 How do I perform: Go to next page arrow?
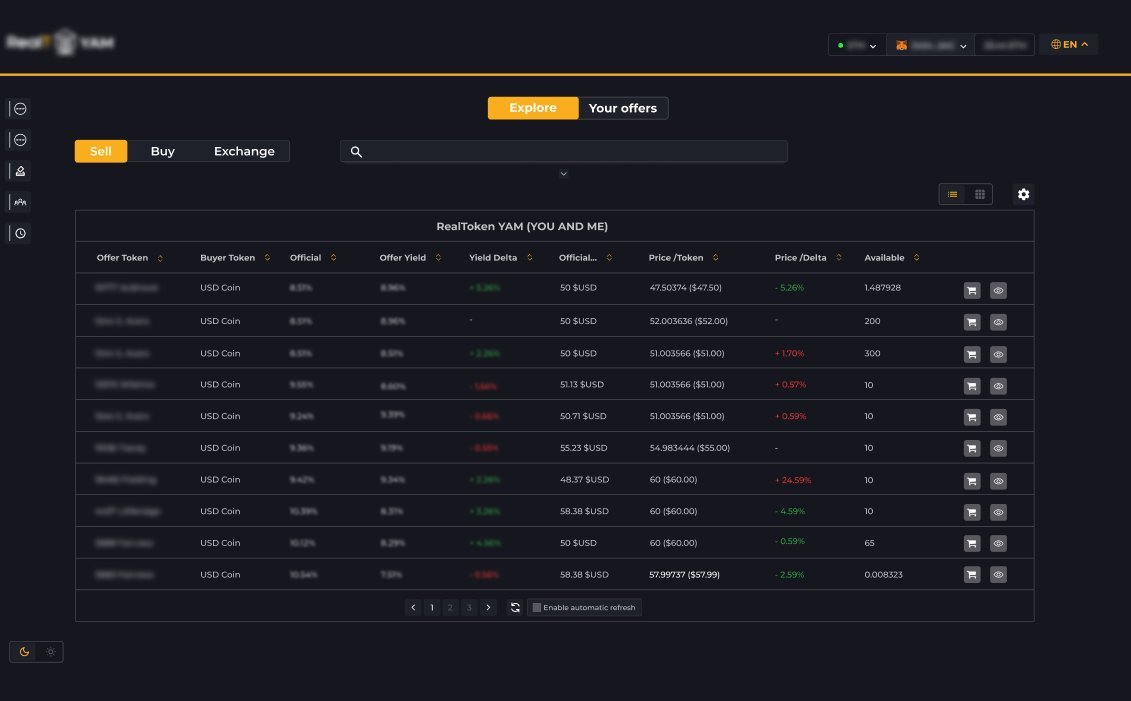click(488, 607)
